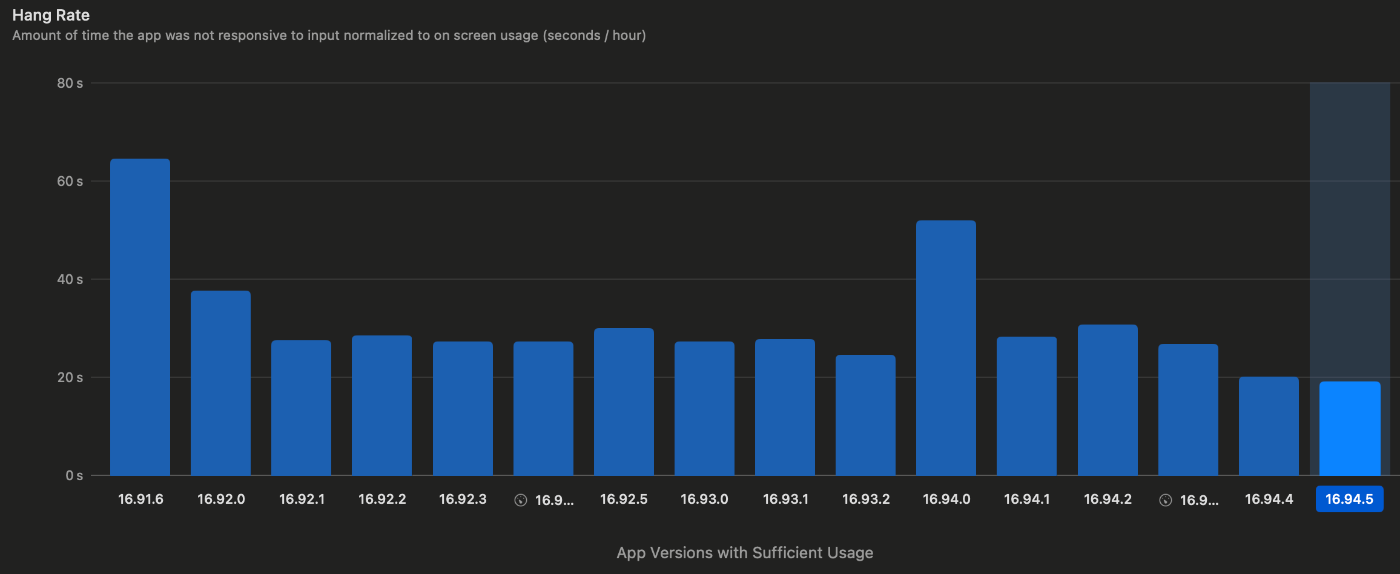1400x574 pixels.
Task: Select the highlighted 16.94.5 version label
Action: tap(1349, 499)
